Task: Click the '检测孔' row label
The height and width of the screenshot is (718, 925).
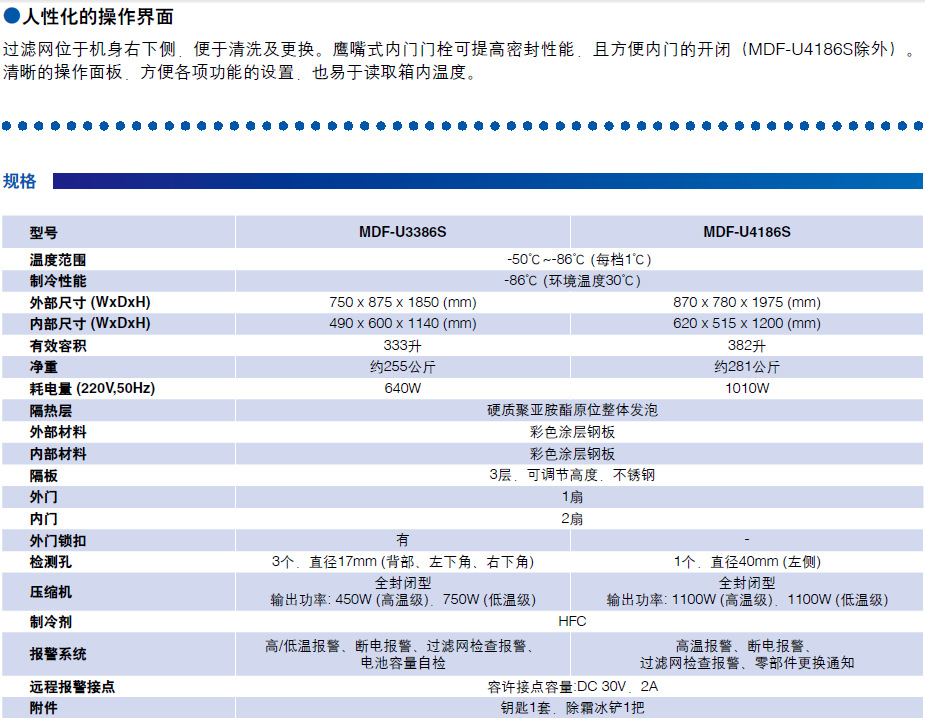Action: pos(51,562)
